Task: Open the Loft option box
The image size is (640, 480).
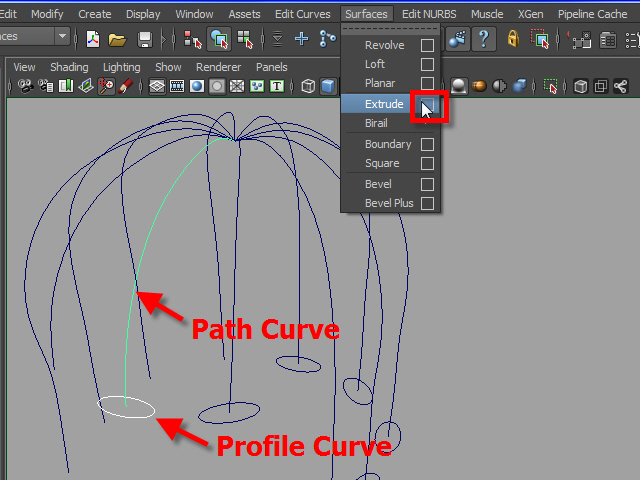Action: click(427, 64)
